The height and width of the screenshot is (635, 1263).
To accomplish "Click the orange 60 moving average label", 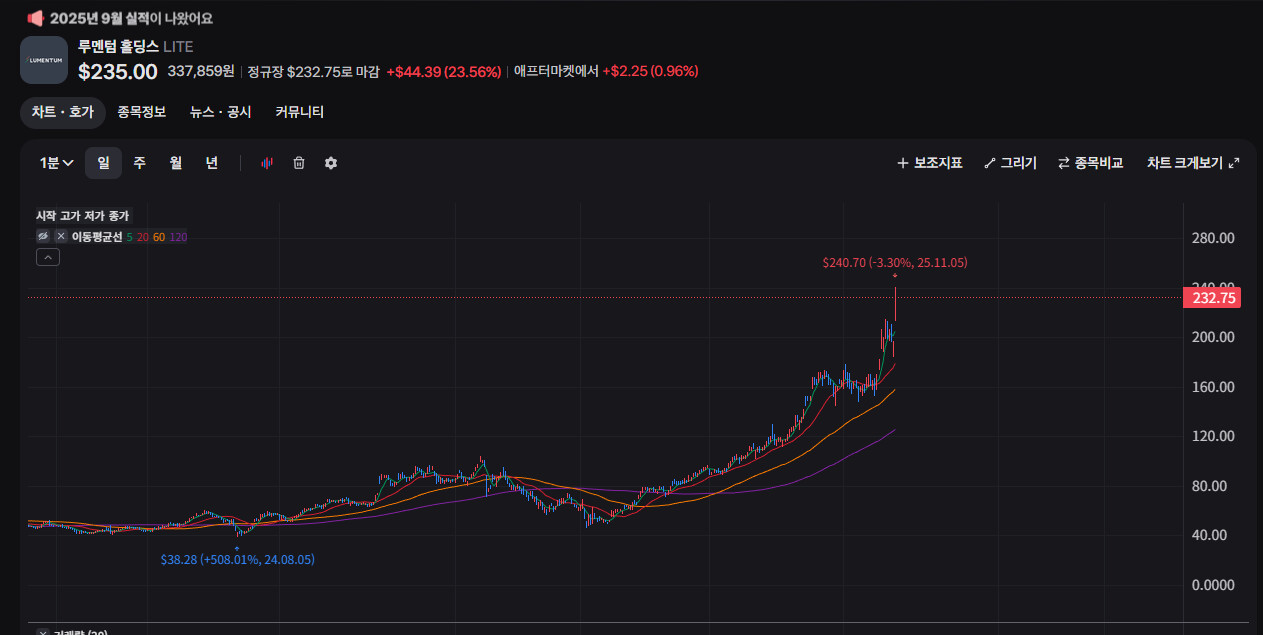I will (x=159, y=237).
